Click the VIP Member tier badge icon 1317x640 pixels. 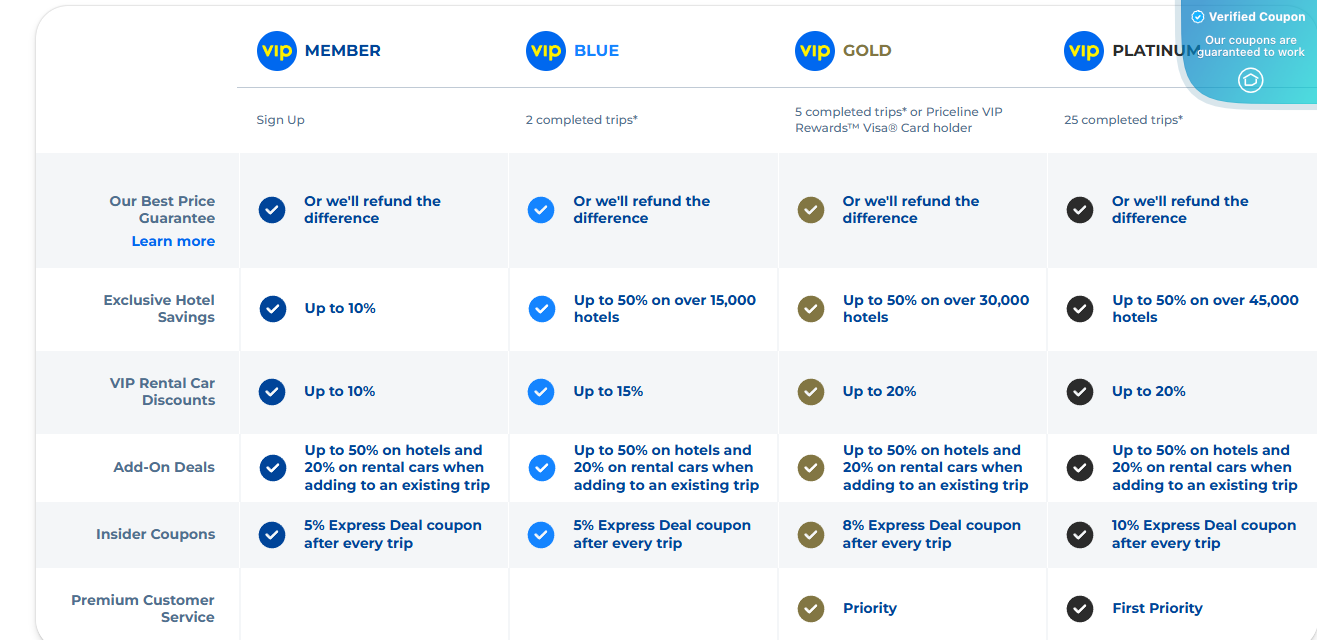277,51
